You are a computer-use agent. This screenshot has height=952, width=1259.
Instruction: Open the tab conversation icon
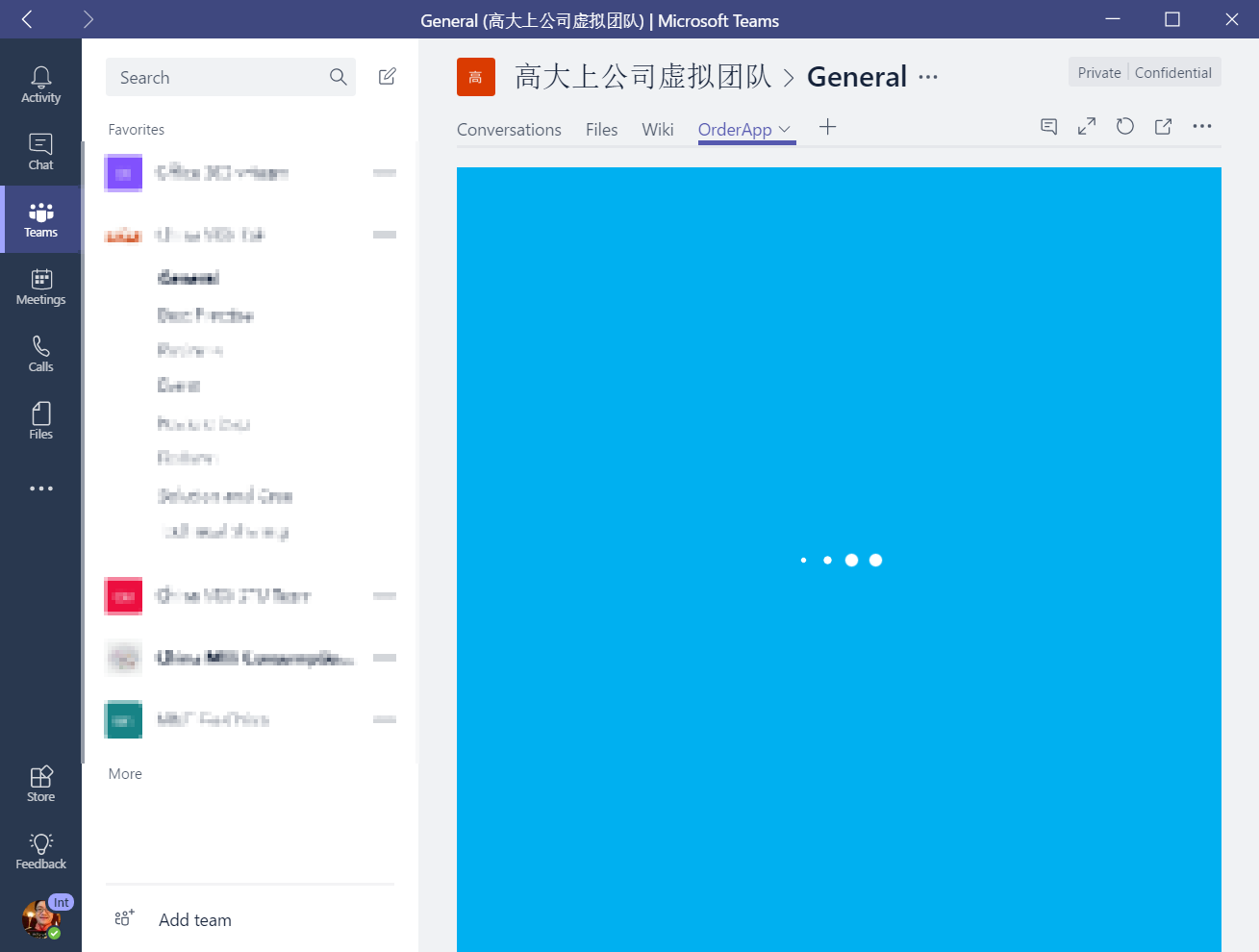pos(1049,127)
